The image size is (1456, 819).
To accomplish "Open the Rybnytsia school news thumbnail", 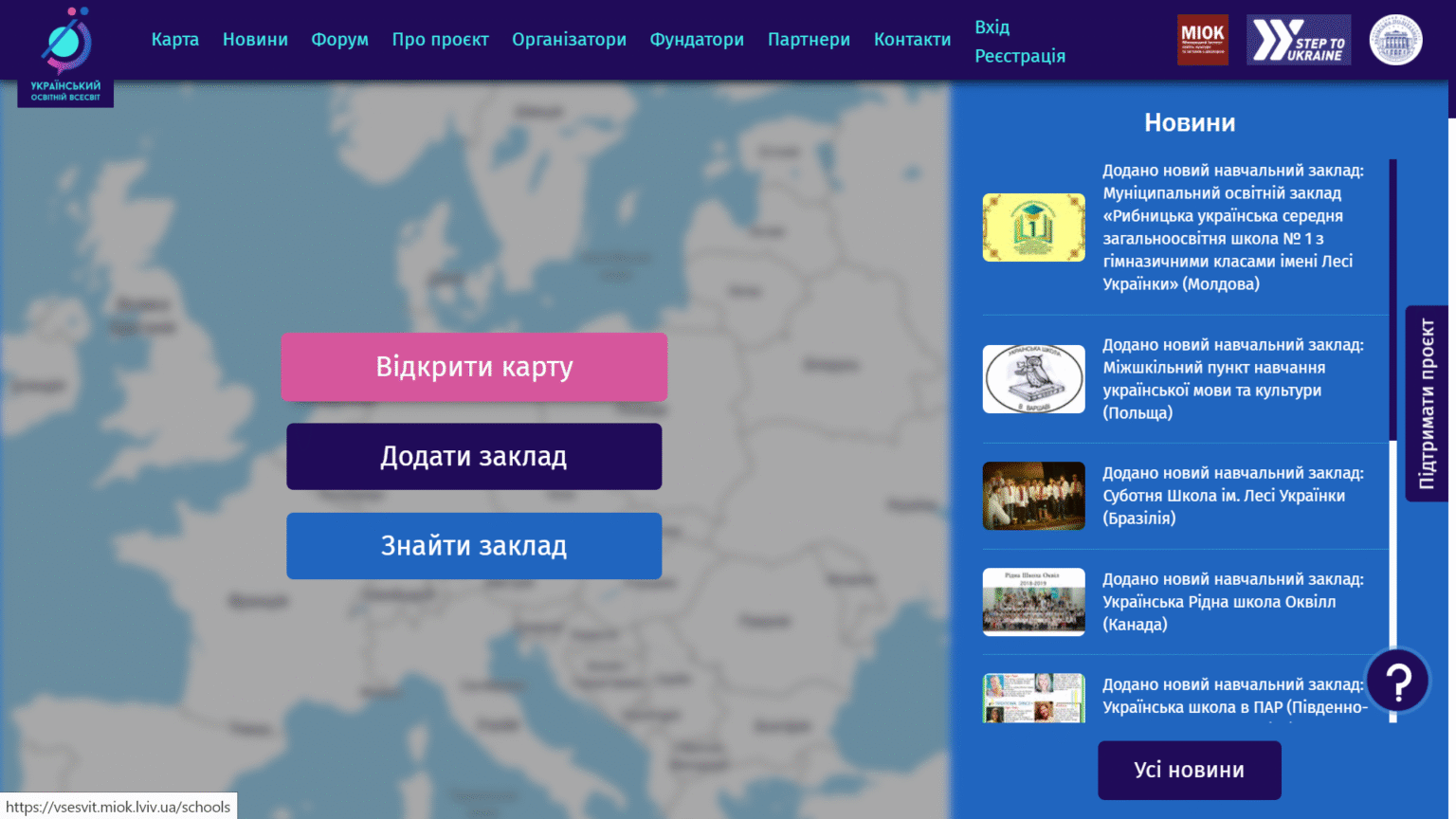I will 1033,227.
